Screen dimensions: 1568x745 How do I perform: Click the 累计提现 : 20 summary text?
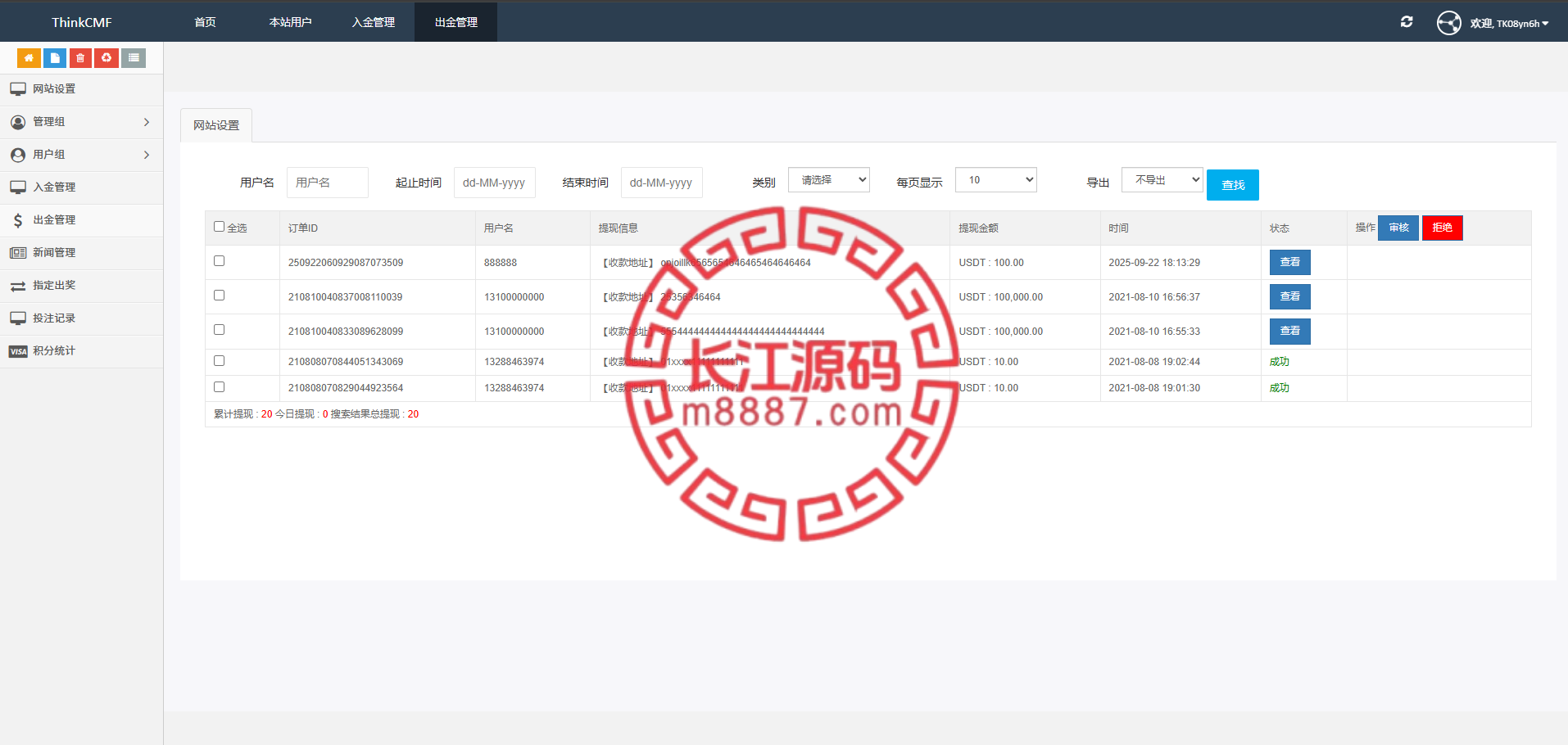click(x=243, y=414)
